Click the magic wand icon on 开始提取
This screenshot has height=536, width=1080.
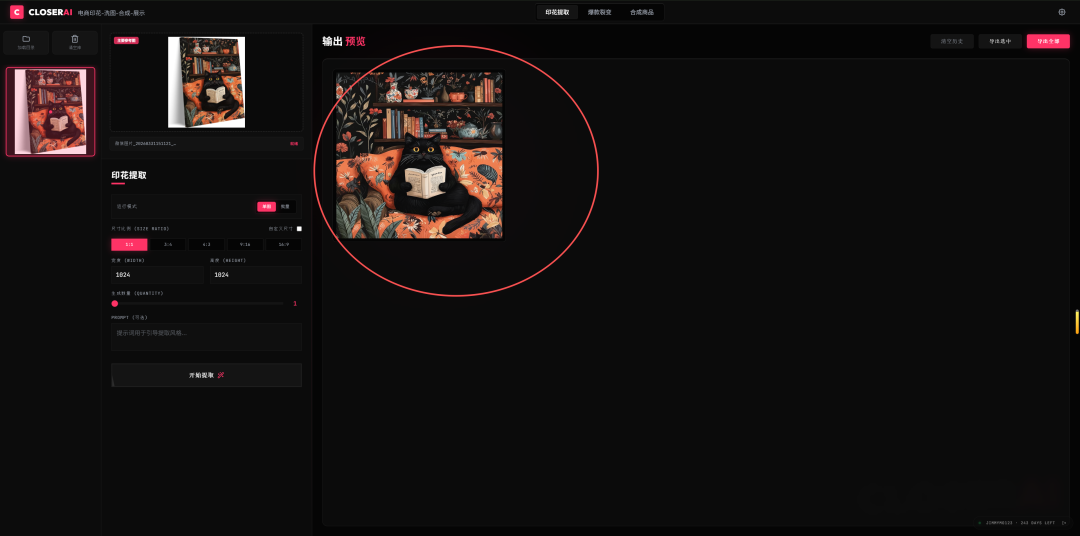220,375
